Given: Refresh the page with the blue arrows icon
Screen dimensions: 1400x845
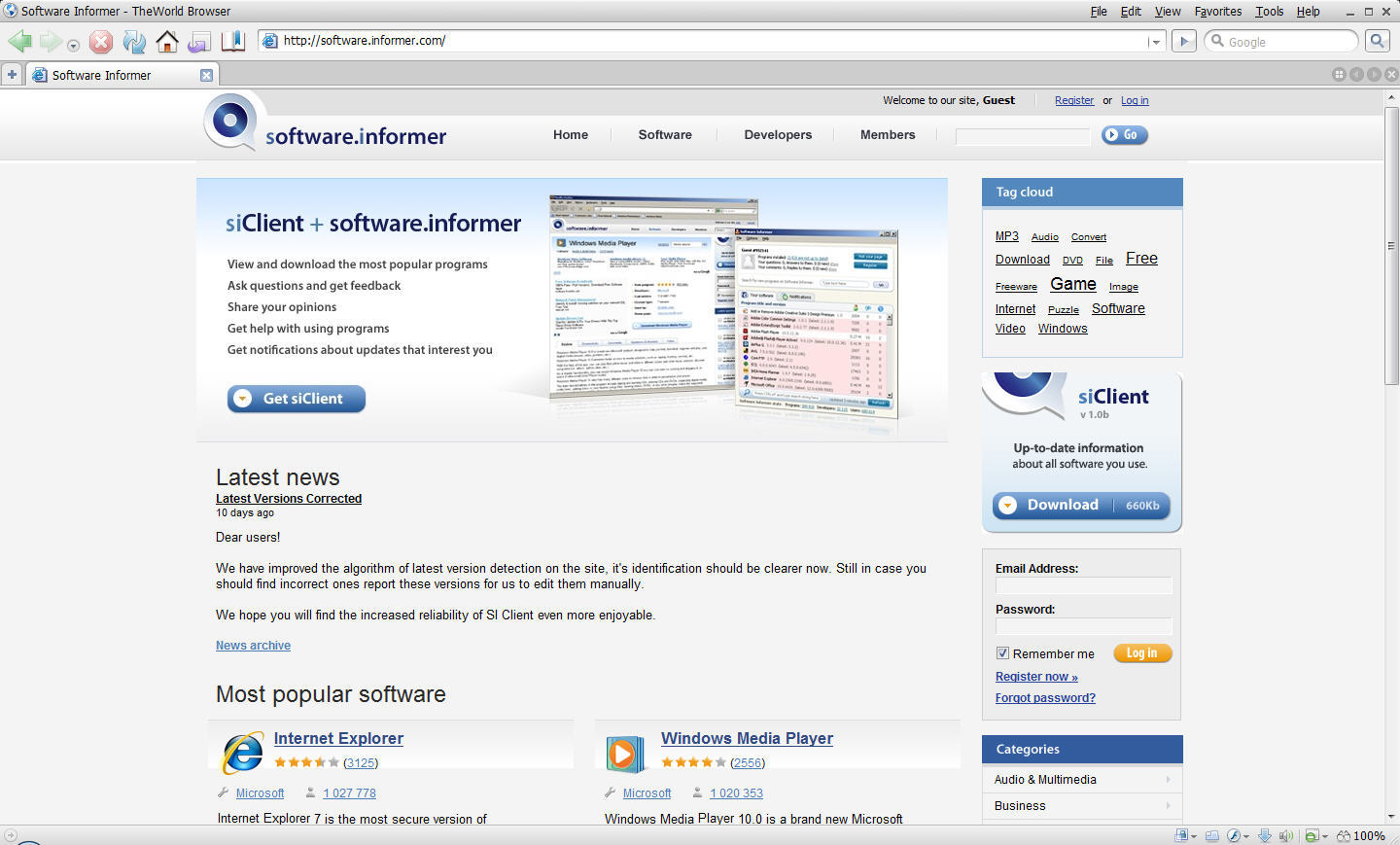Looking at the screenshot, I should [x=134, y=41].
